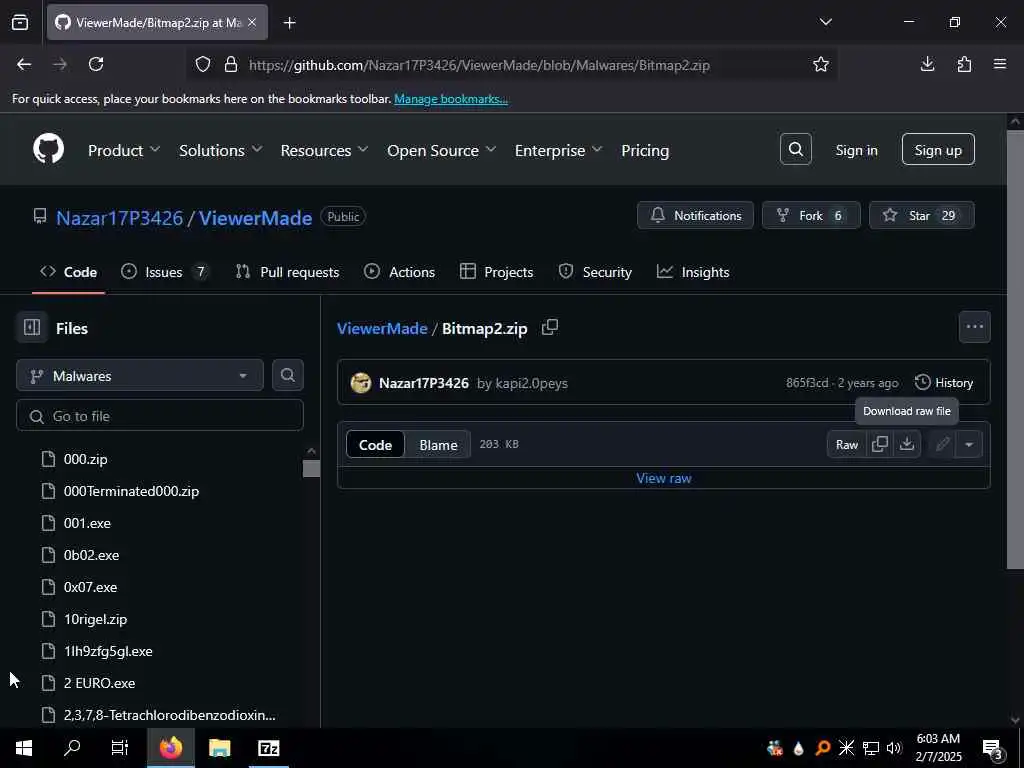Click the Sign up button
The image size is (1024, 768).
tap(938, 150)
